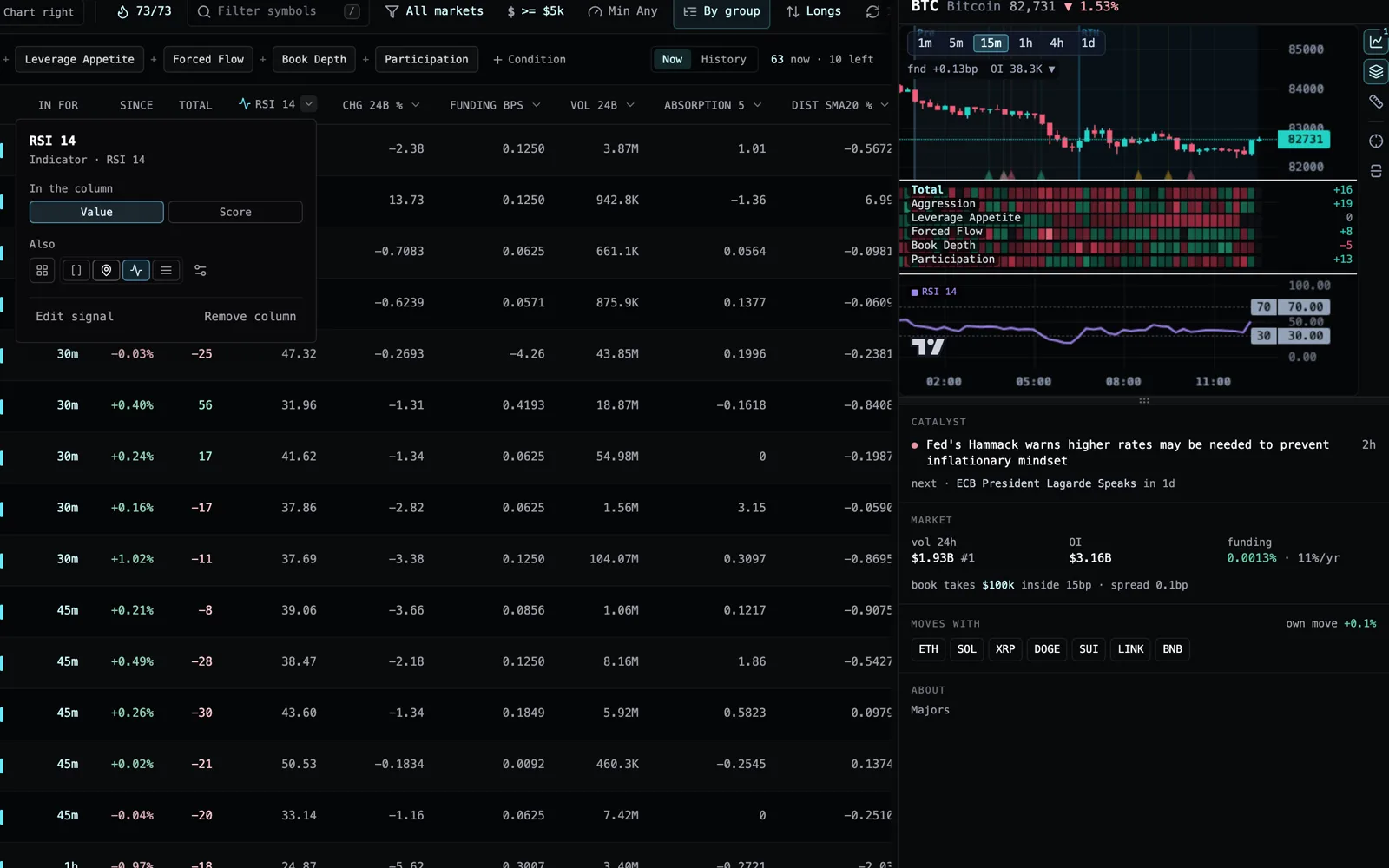Click the grid layout icon under Also
The height and width of the screenshot is (868, 1389).
[42, 271]
